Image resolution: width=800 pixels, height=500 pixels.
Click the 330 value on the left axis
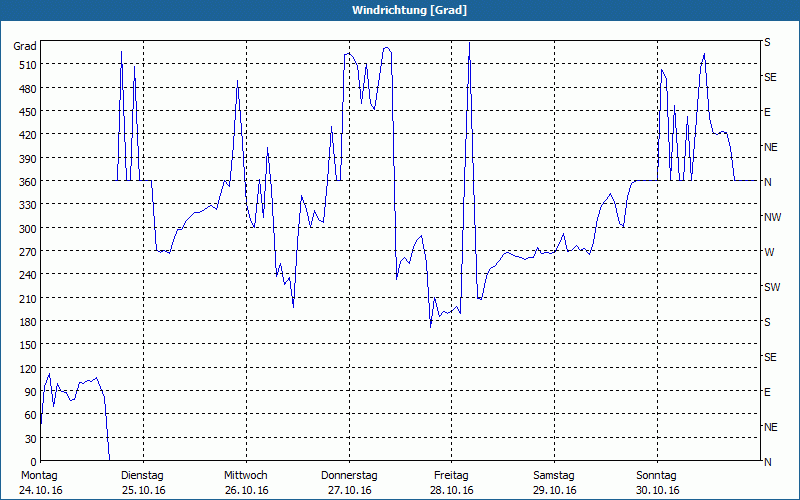28,205
